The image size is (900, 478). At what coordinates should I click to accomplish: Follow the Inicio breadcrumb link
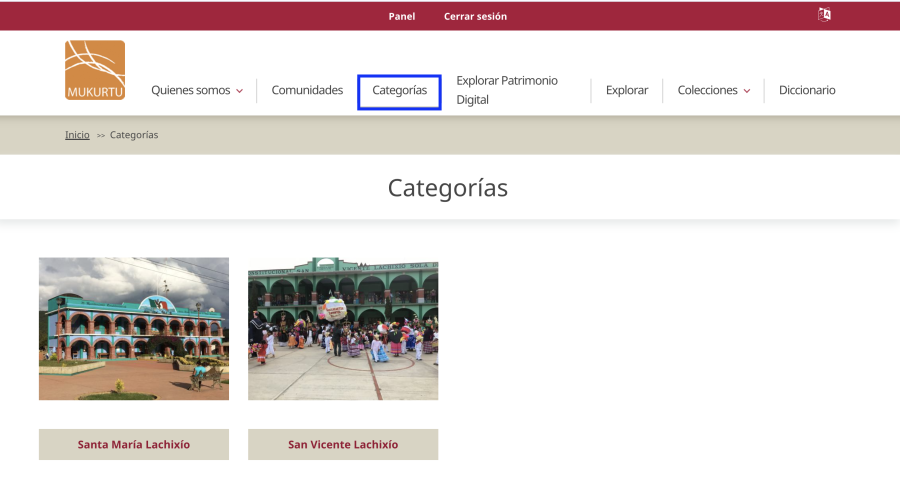coord(77,135)
